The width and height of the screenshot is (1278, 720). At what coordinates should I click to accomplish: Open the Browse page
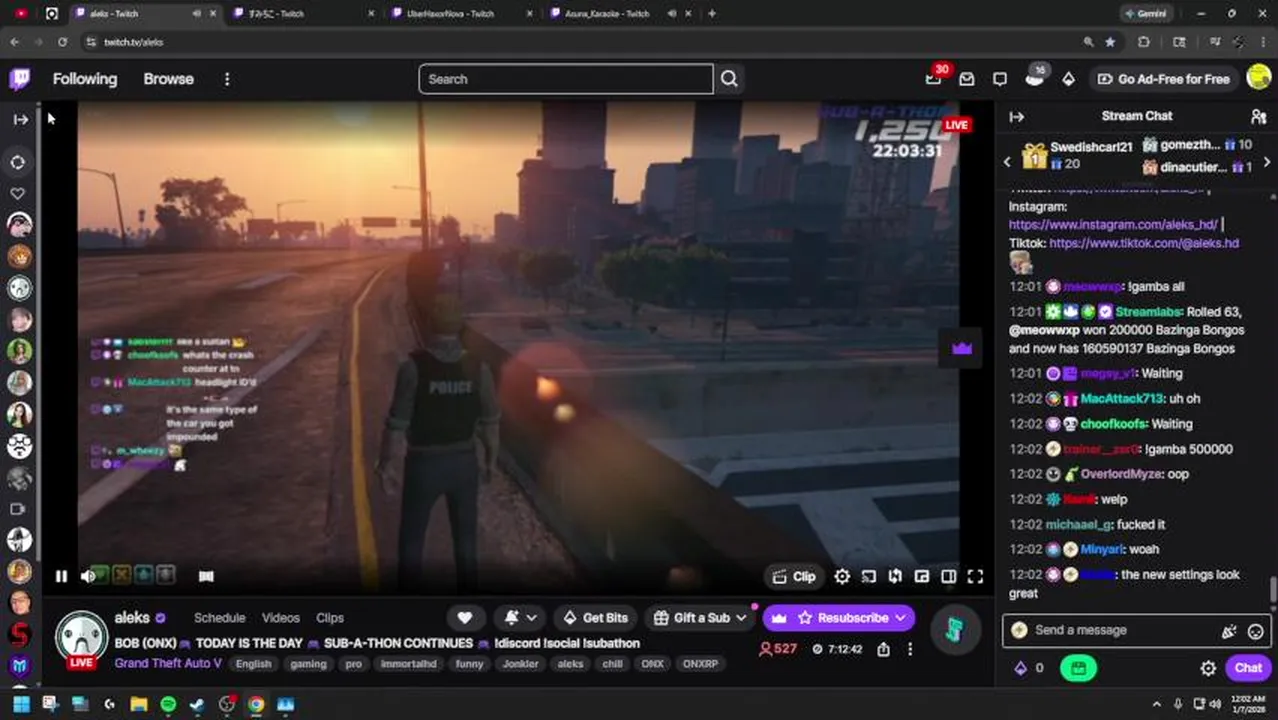[x=168, y=79]
